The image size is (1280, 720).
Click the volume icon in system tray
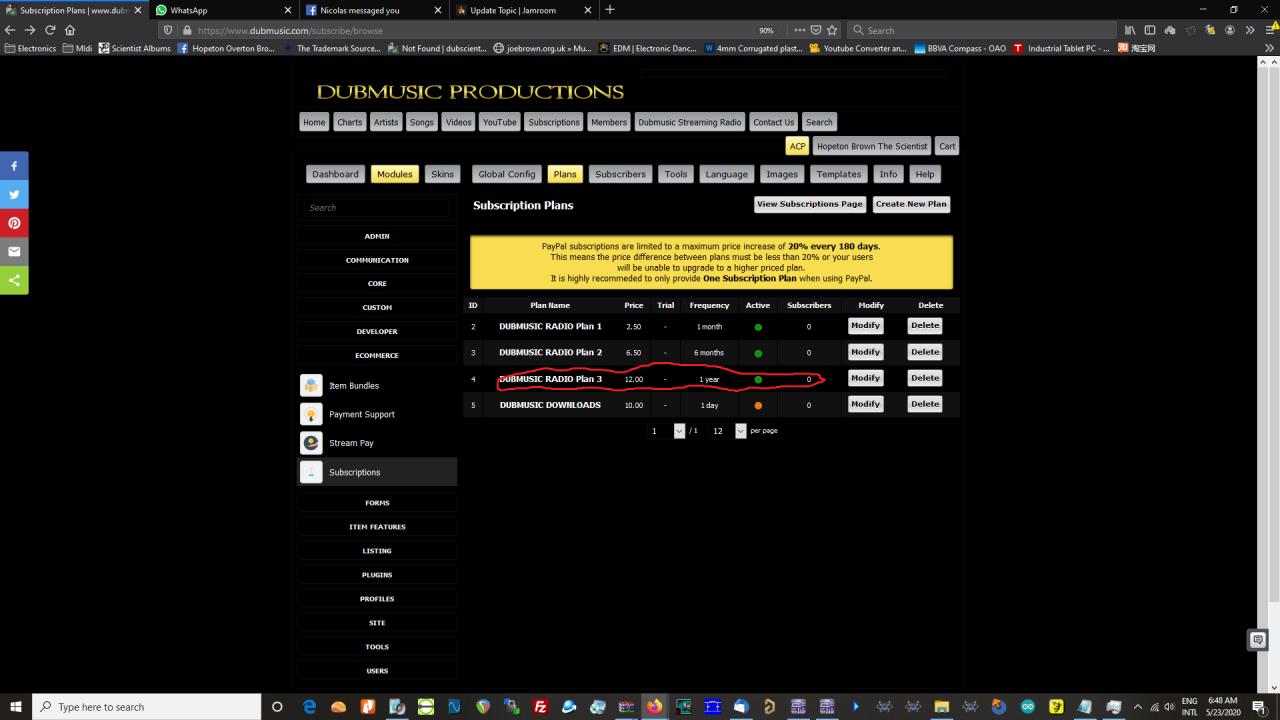(x=1169, y=707)
